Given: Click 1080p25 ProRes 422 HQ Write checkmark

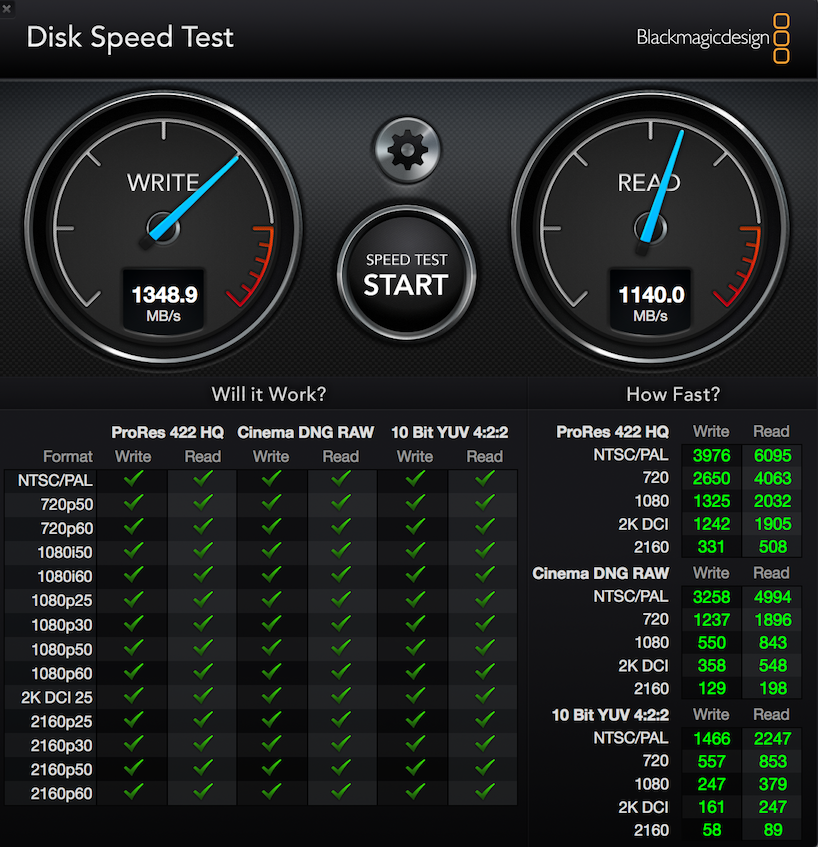Looking at the screenshot, I should (133, 599).
